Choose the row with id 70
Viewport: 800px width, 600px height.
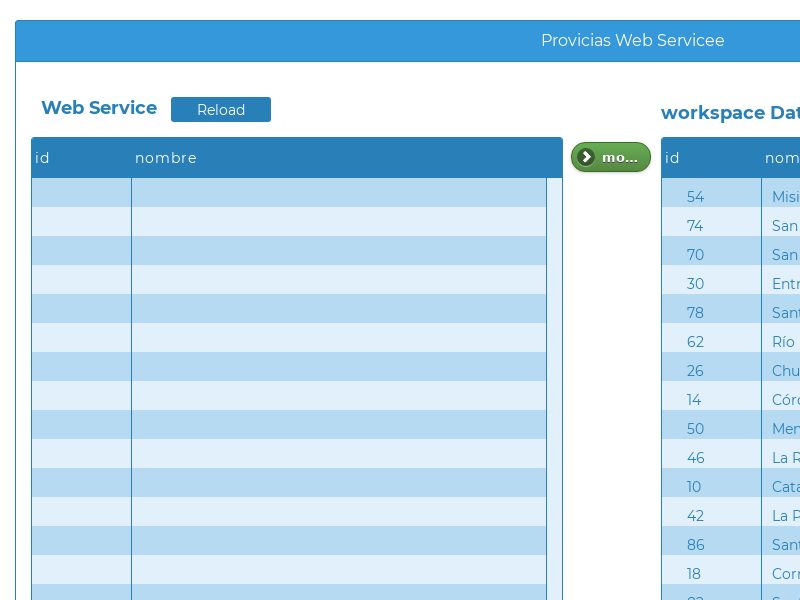click(x=730, y=255)
